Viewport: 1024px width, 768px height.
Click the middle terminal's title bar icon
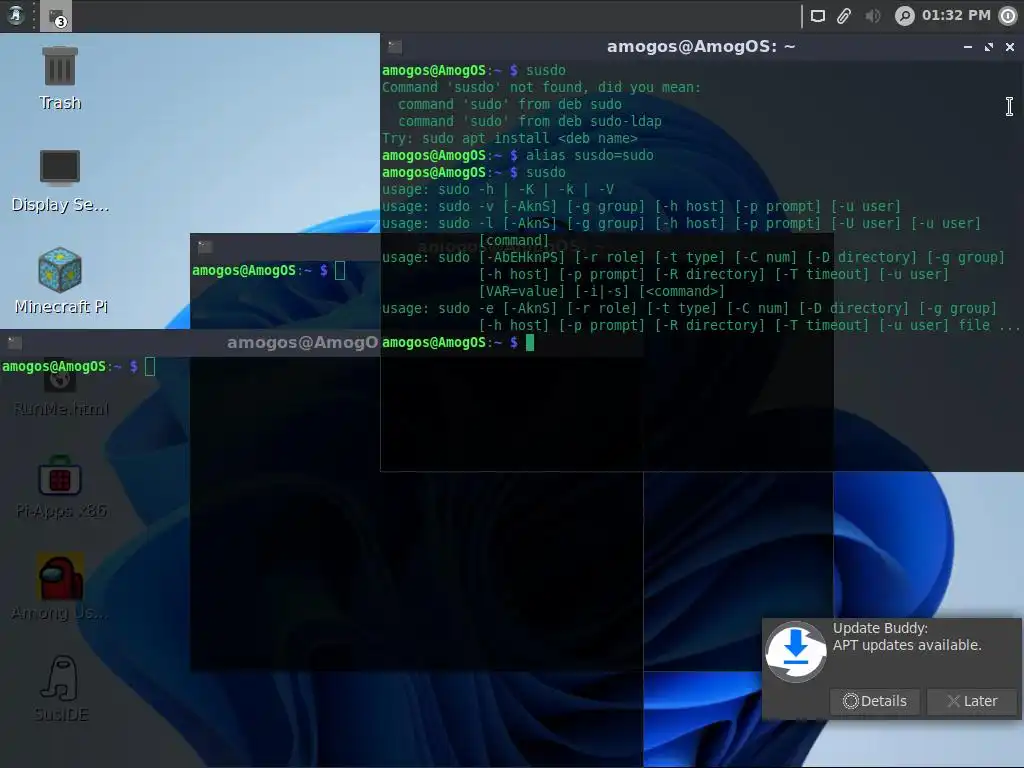[x=205, y=246]
